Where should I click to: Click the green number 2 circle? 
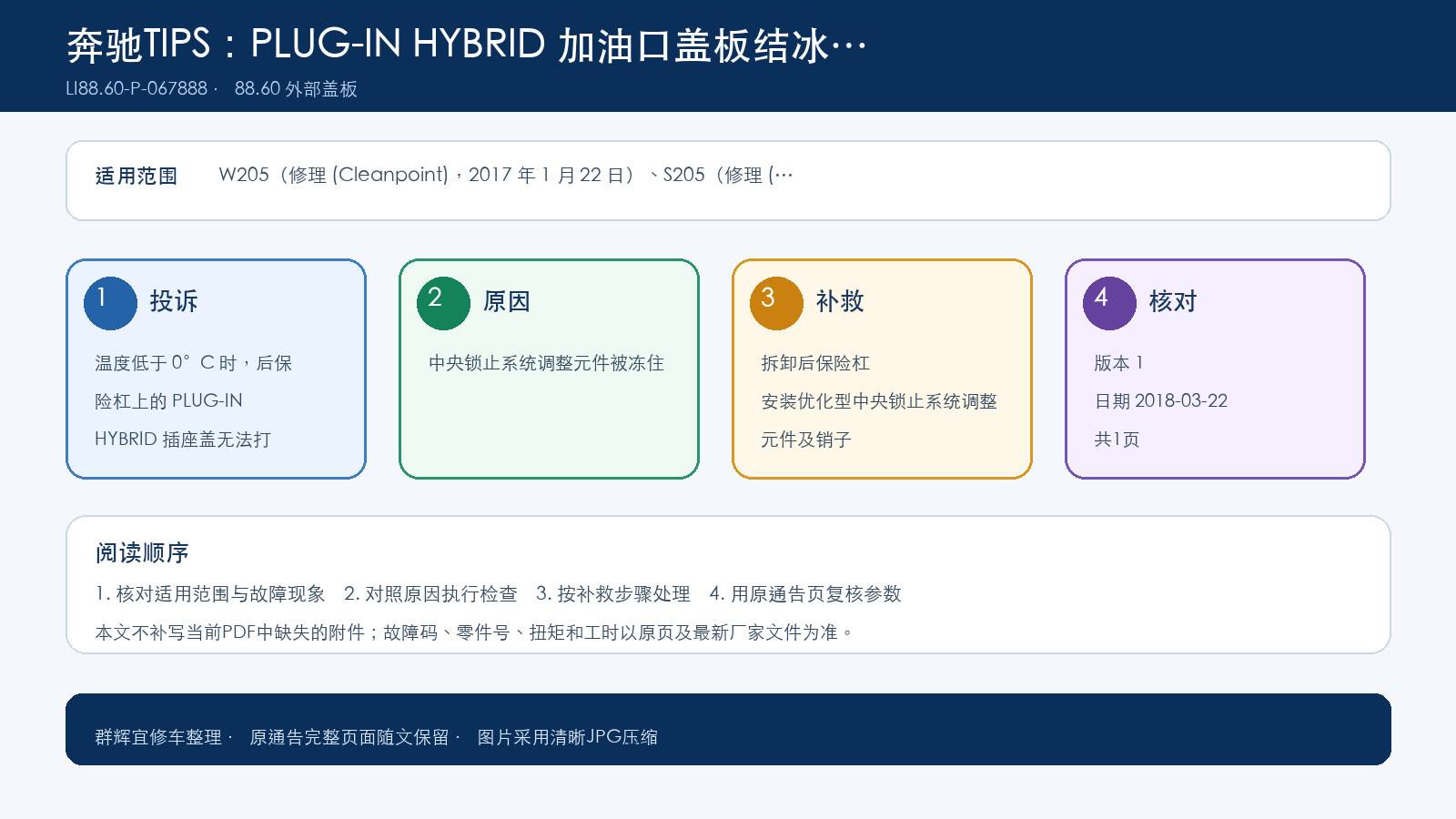coord(443,303)
